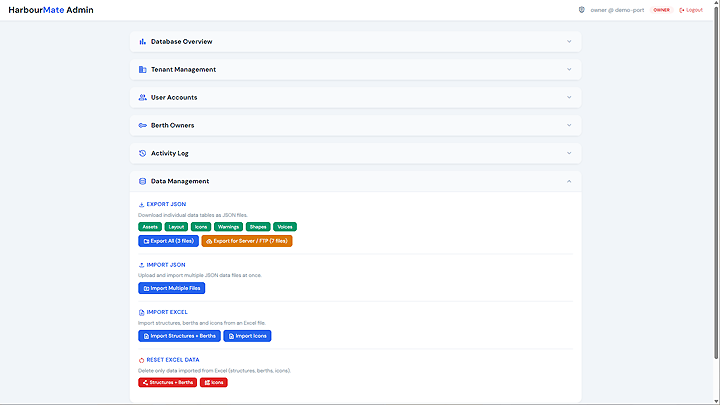Collapse the Data Management section chevron

569,182
